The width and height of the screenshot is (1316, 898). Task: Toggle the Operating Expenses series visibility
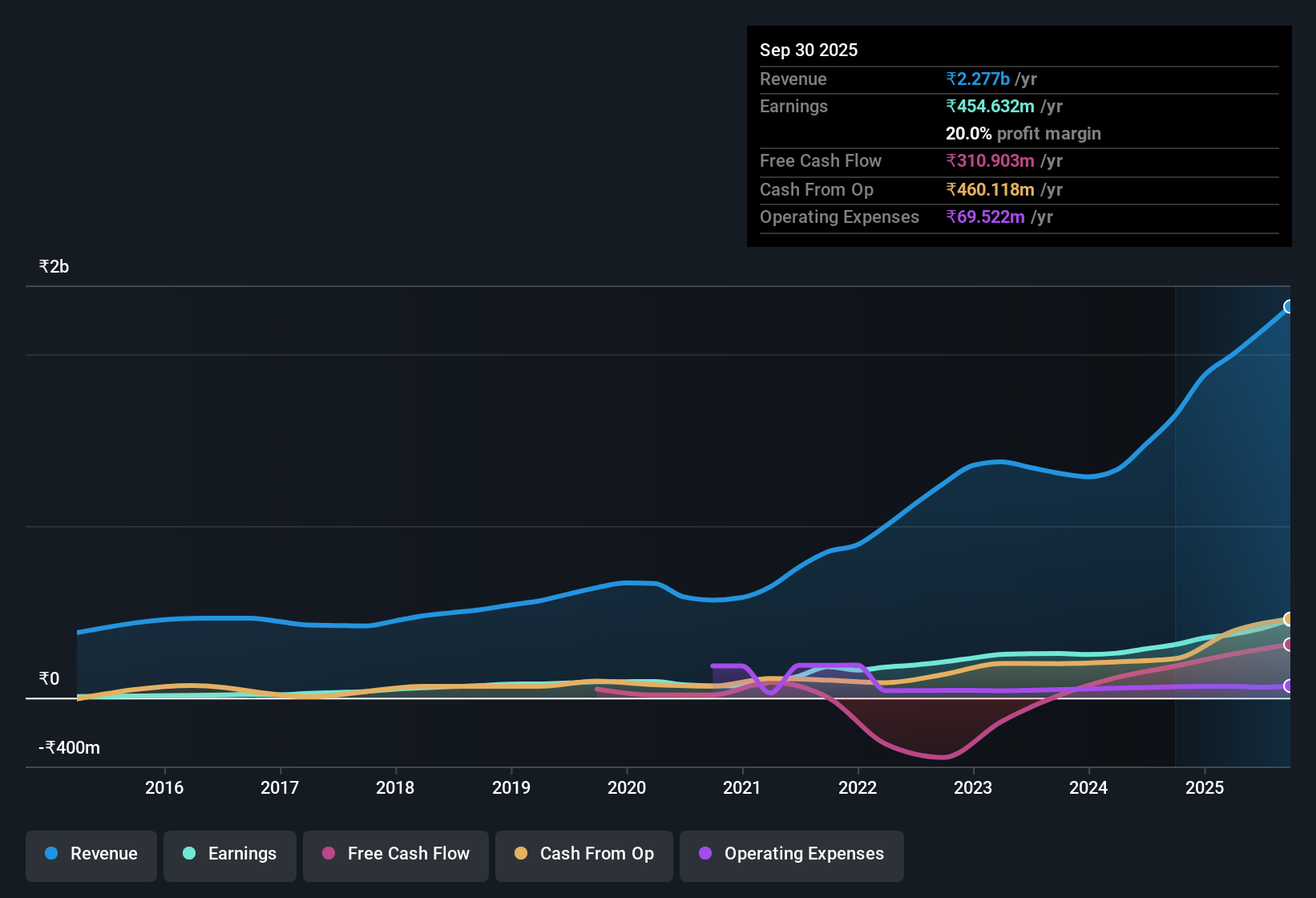pos(791,854)
